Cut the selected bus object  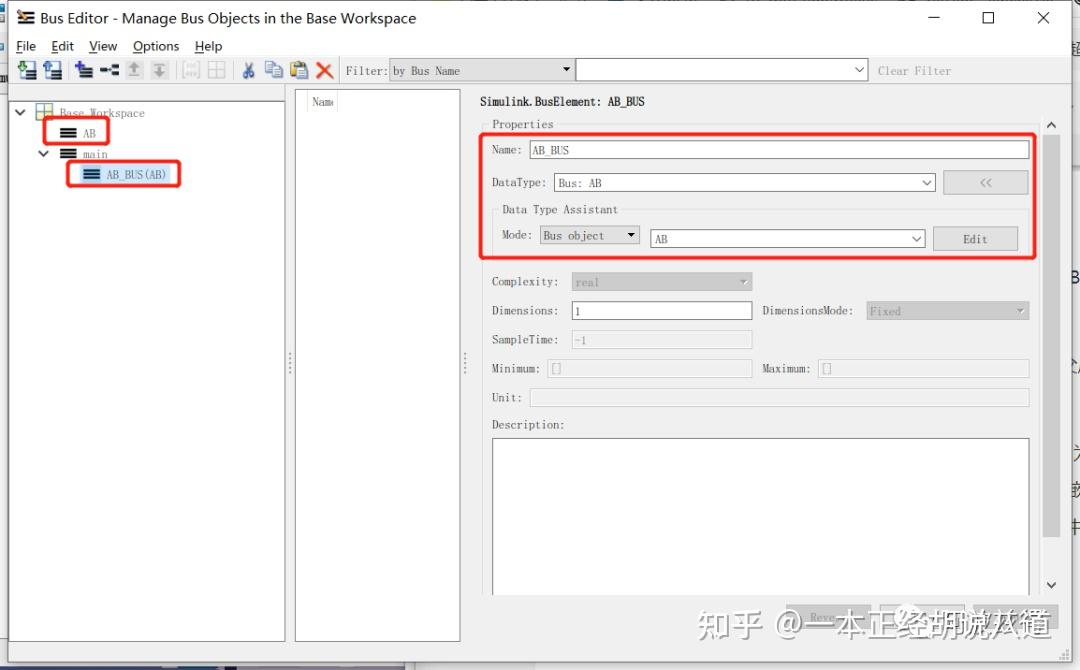tap(248, 70)
